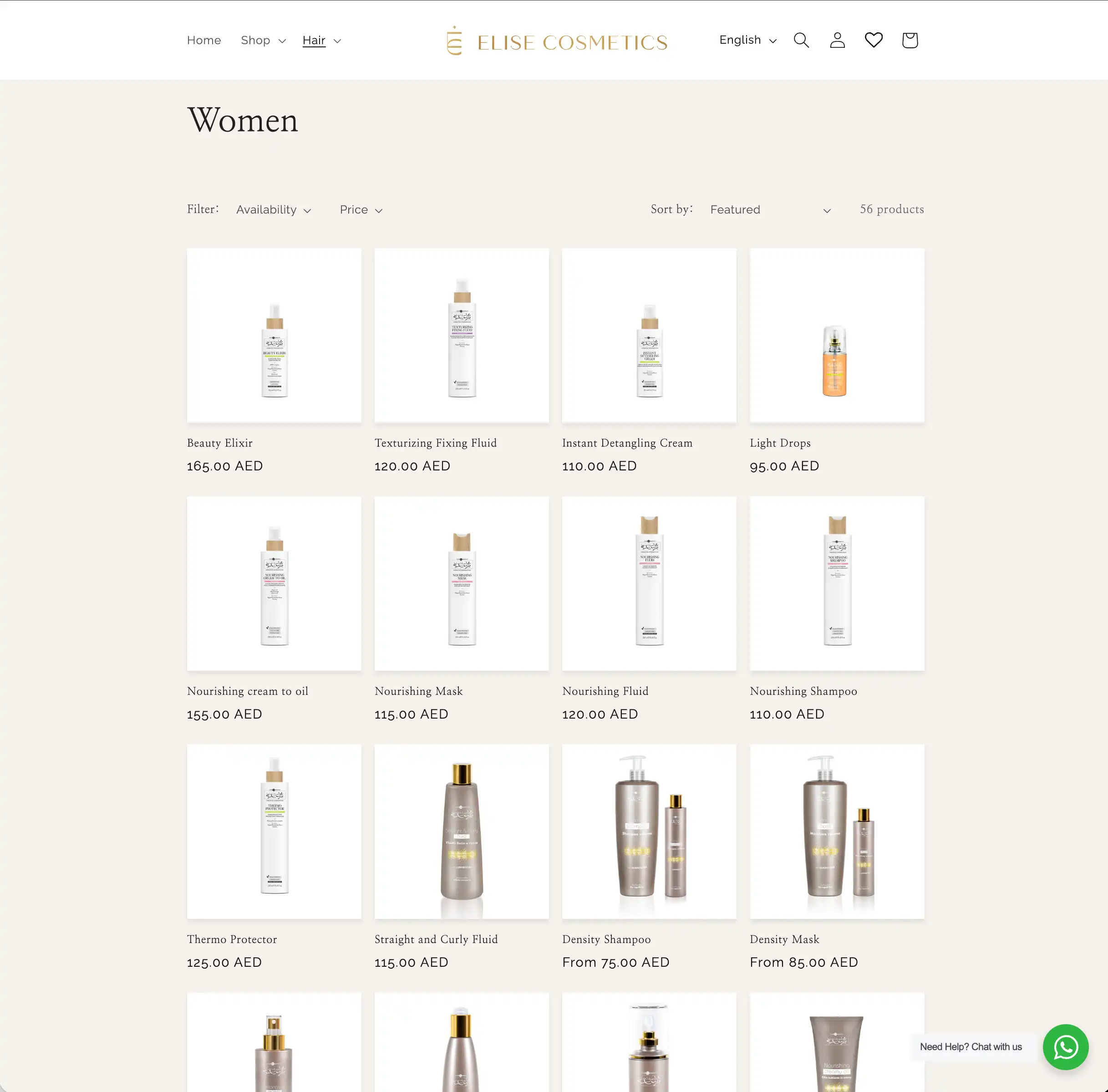Open the Beauty Elixir product link
1108x1092 pixels.
pos(219,443)
